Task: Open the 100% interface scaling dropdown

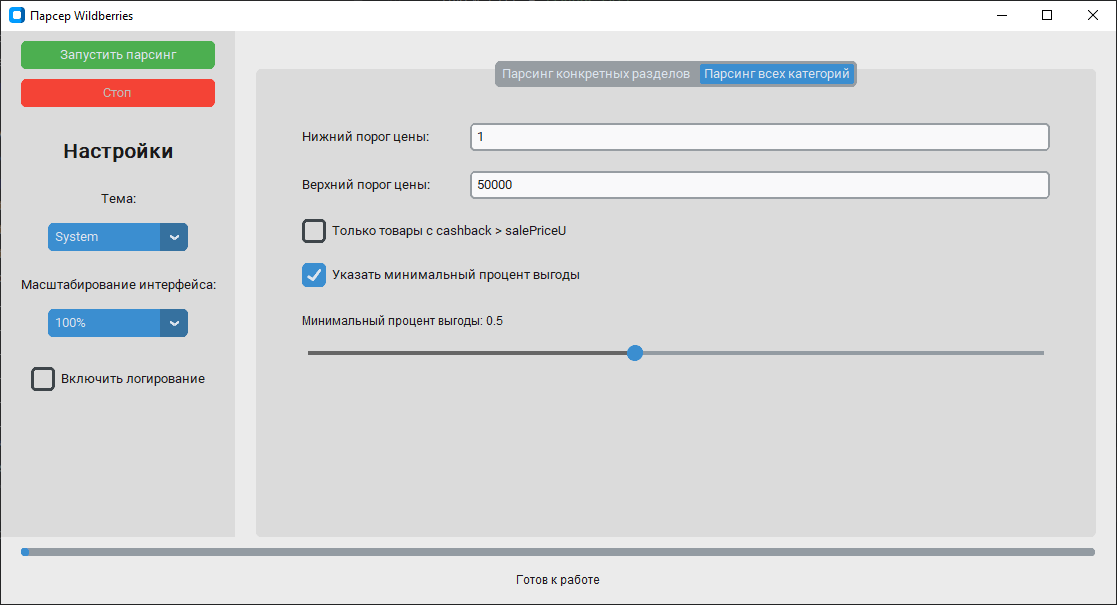Action: (118, 323)
